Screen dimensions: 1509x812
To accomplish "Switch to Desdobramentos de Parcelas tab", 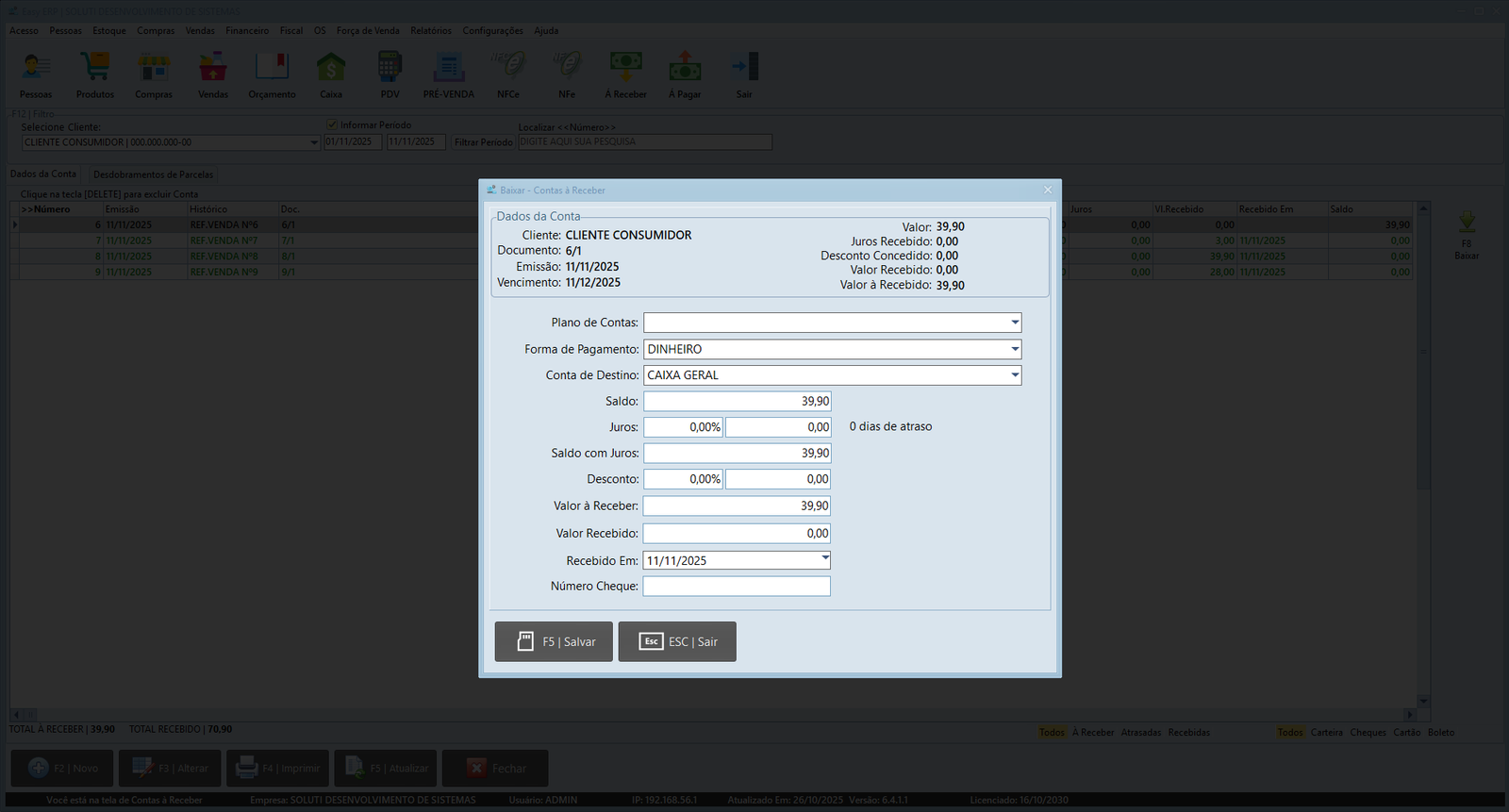I will pos(153,174).
